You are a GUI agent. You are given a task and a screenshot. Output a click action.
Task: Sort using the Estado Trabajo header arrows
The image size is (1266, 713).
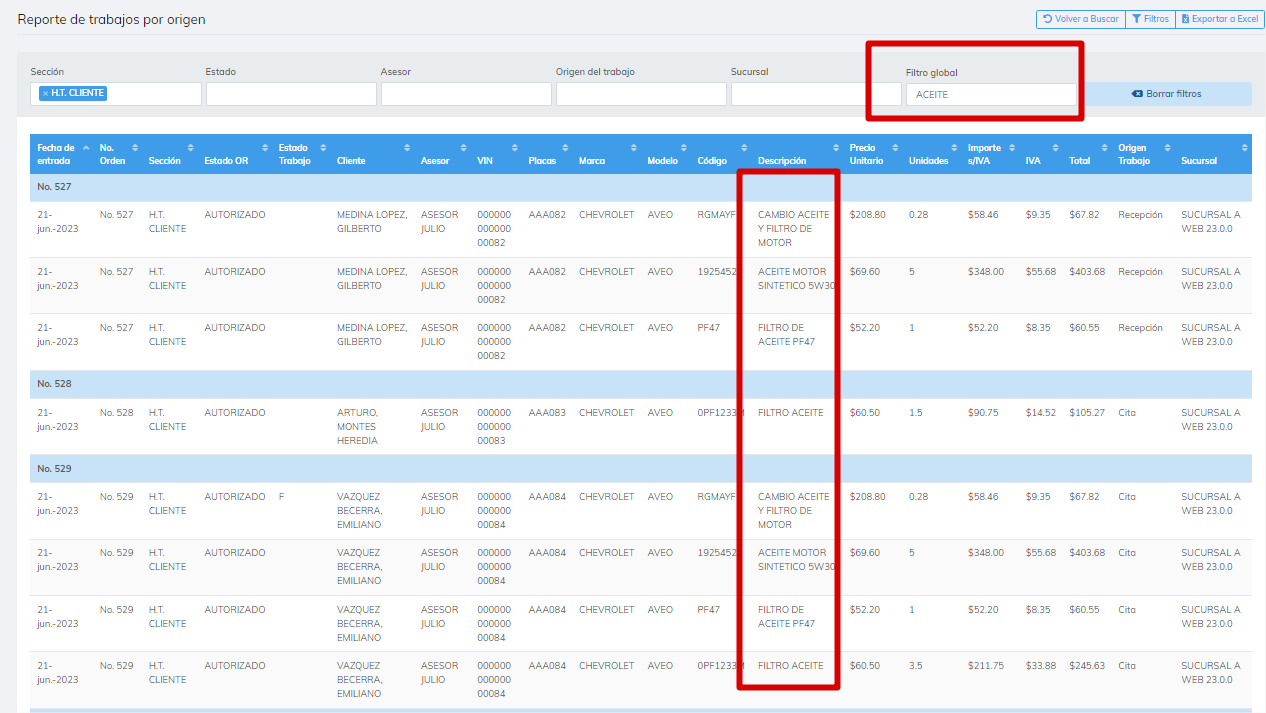(x=323, y=148)
